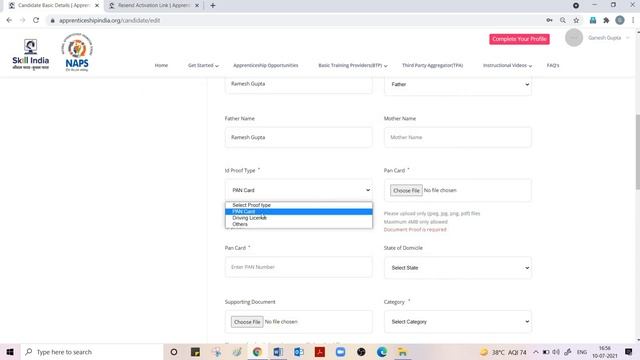
Task: Click the zoom magnifier icon in address bar
Action: pyautogui.click(x=563, y=20)
